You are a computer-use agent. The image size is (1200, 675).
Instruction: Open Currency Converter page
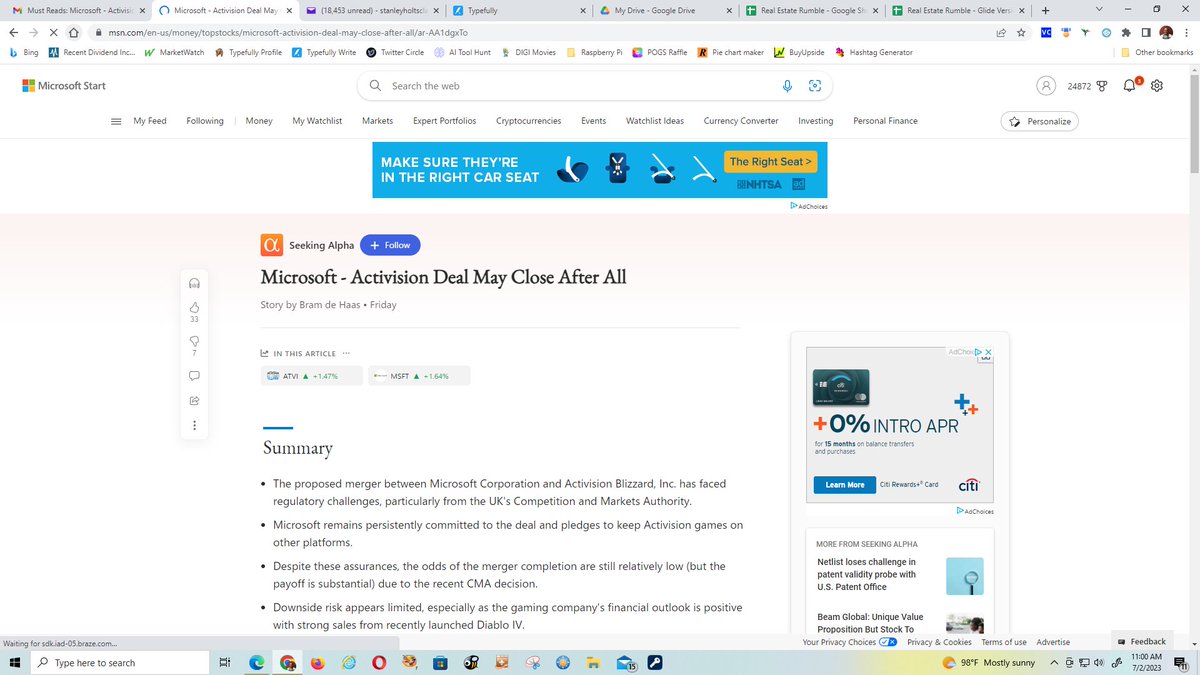coord(741,121)
